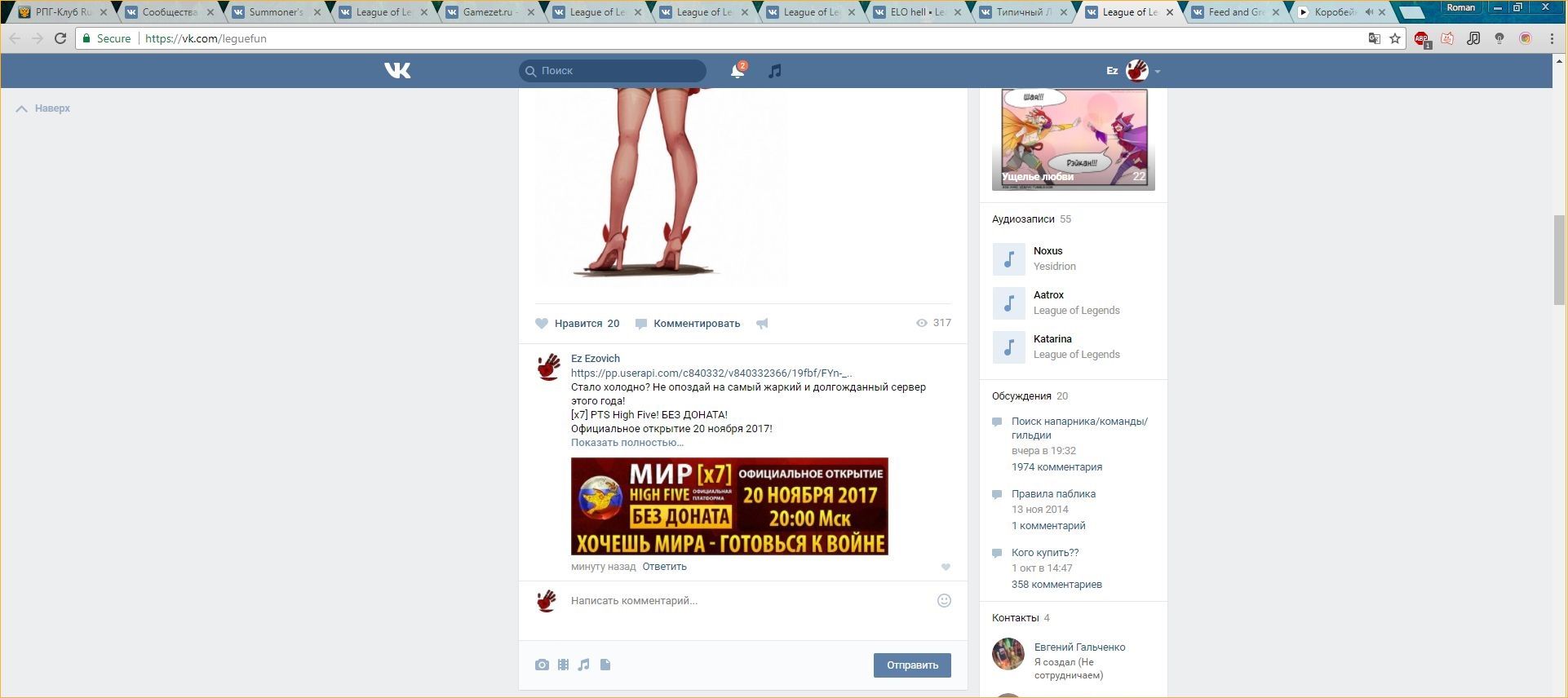
Task: Open the Кого купить?? discussion
Action: click(1045, 553)
